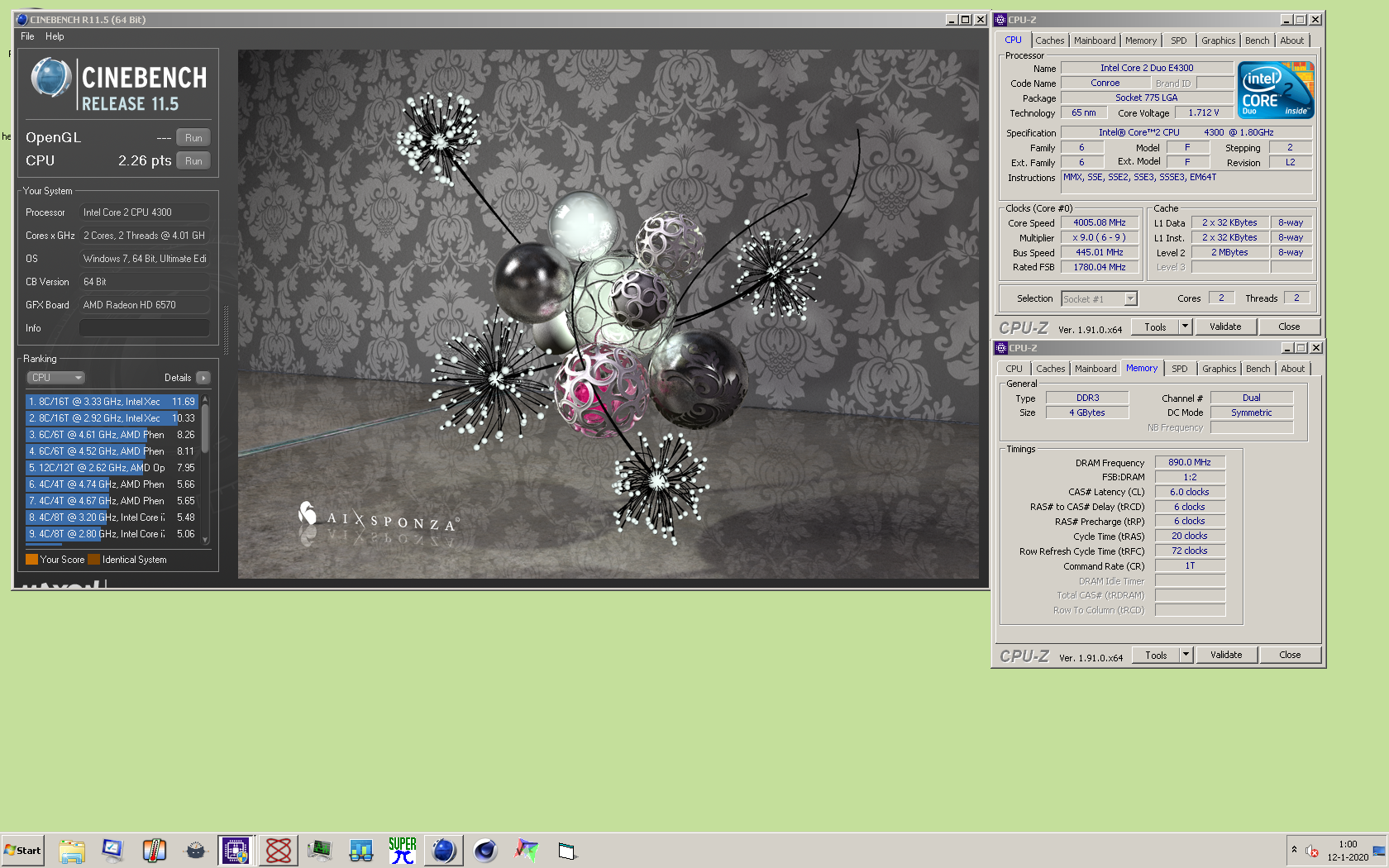Click the show-desktop monitor icon beside the clock
Viewport: 1389px width, 868px height.
tap(1379, 851)
